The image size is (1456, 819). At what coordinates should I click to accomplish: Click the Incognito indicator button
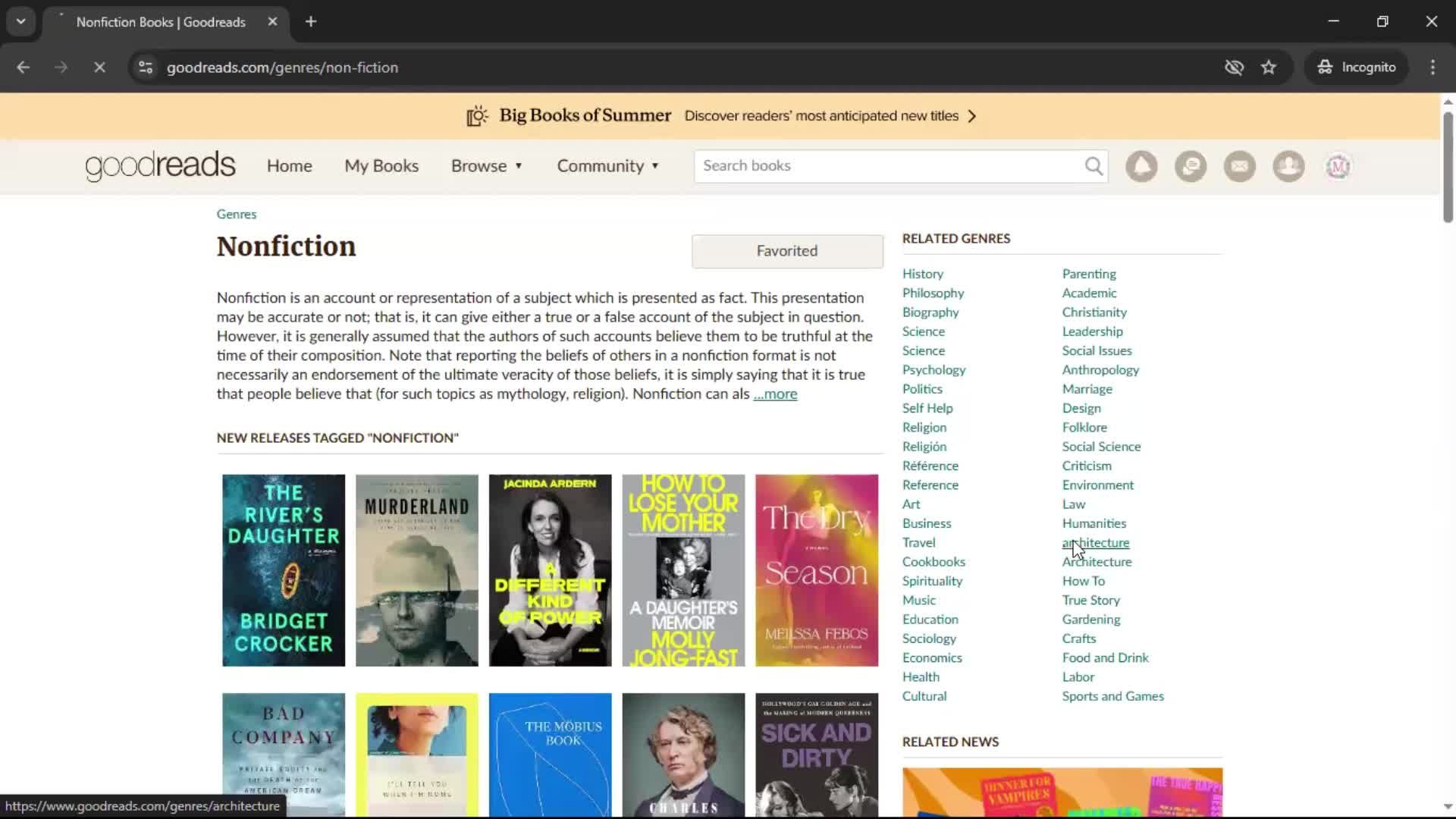point(1357,67)
